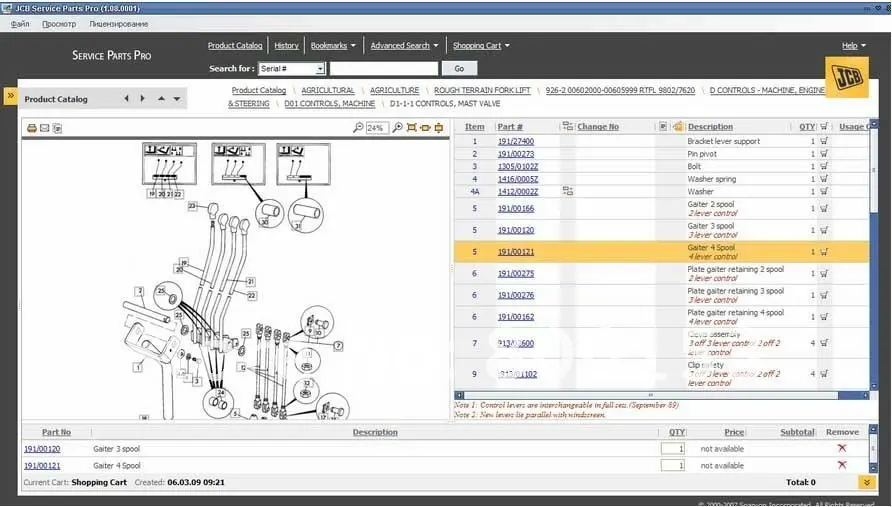Add Plate gaiter retaining 4 spool to cart

pos(824,316)
